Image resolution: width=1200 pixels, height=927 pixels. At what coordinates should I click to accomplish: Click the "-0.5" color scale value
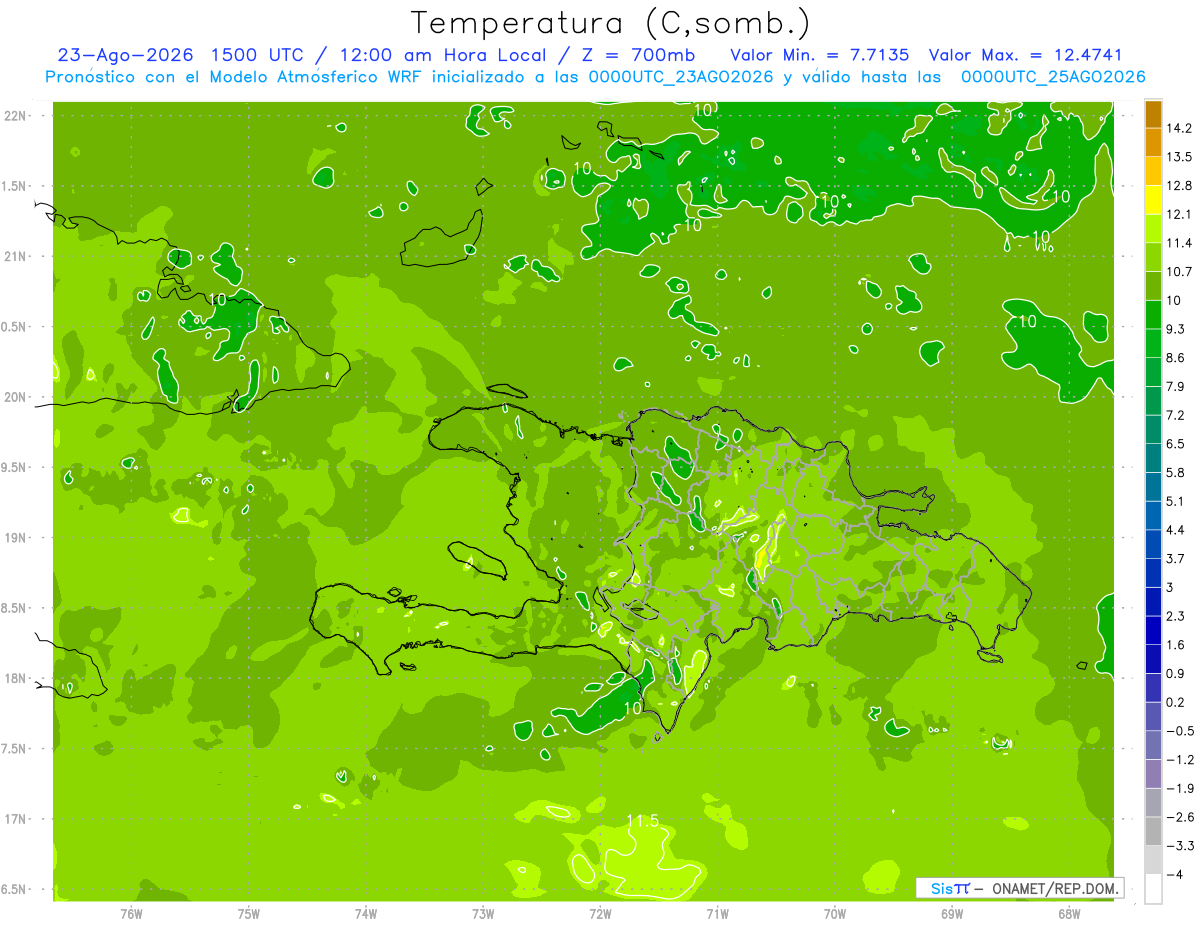click(1180, 731)
